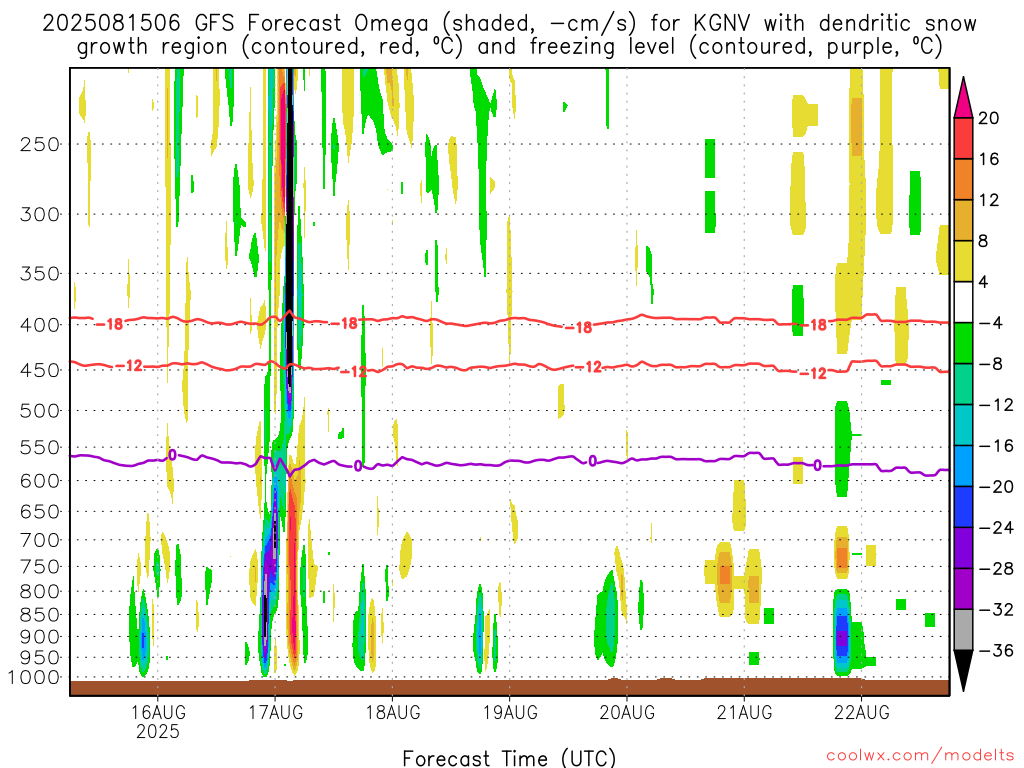This screenshot has height=768, width=1024.
Task: Click the 300 pressure level label
Action: pos(40,214)
